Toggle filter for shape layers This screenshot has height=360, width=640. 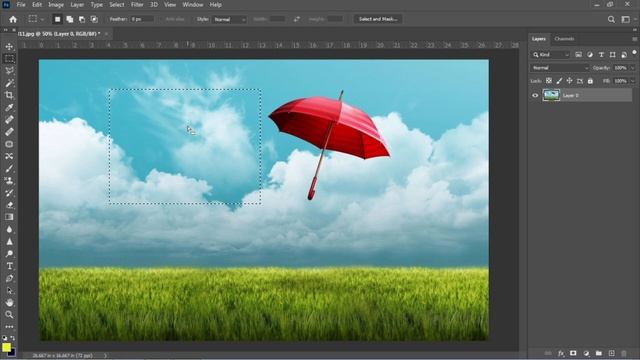click(x=613, y=55)
